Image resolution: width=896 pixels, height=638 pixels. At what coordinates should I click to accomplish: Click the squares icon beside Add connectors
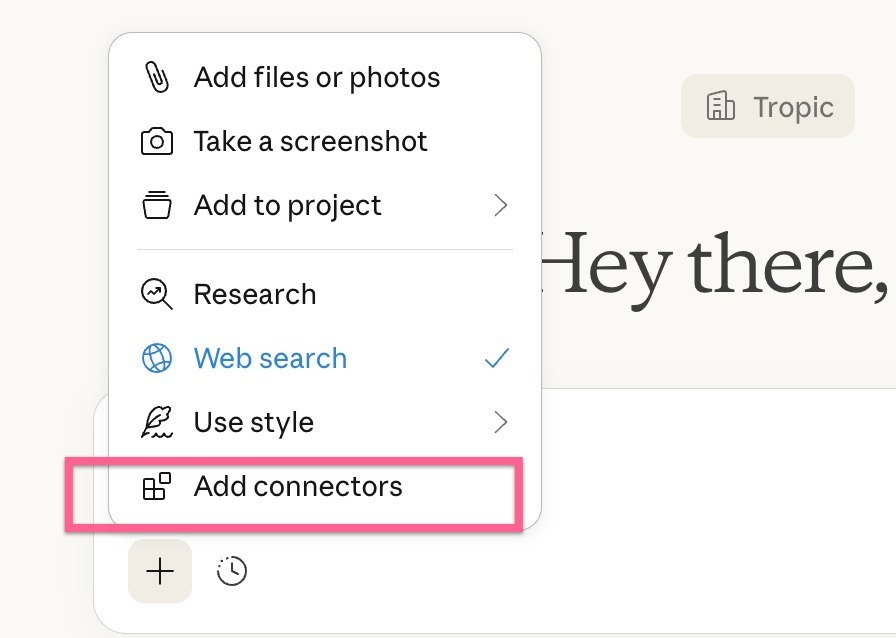(x=156, y=487)
